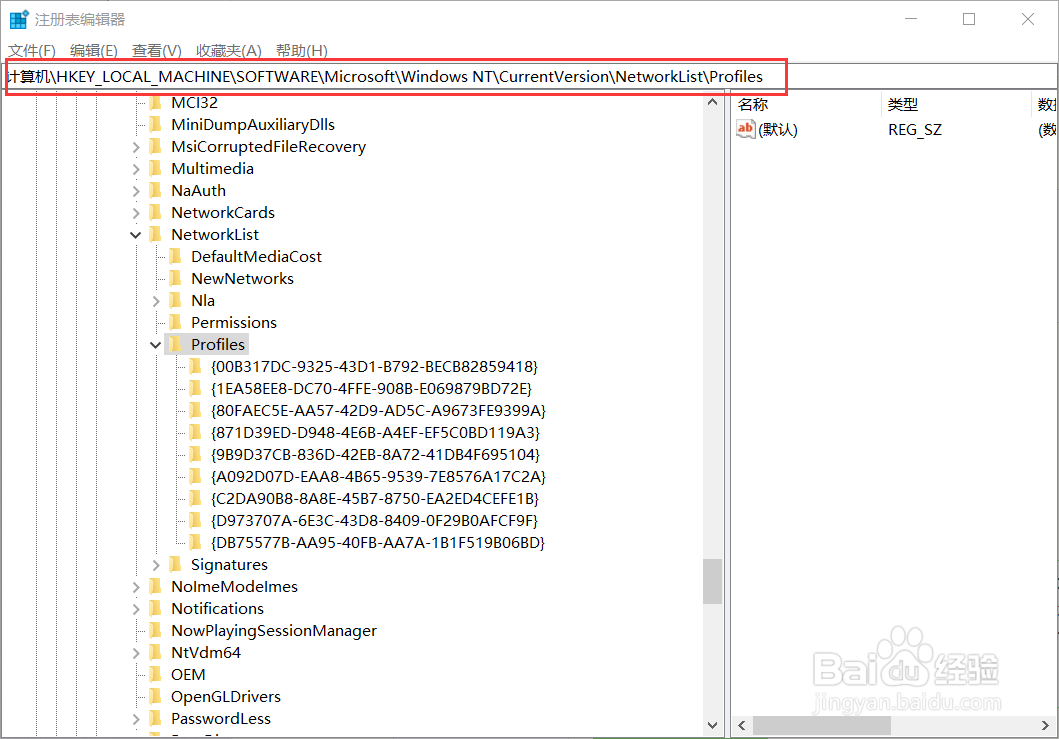Screen dimensions: 1059x739
Task: Click the OpenGLDrivers folder icon
Action: pos(155,696)
